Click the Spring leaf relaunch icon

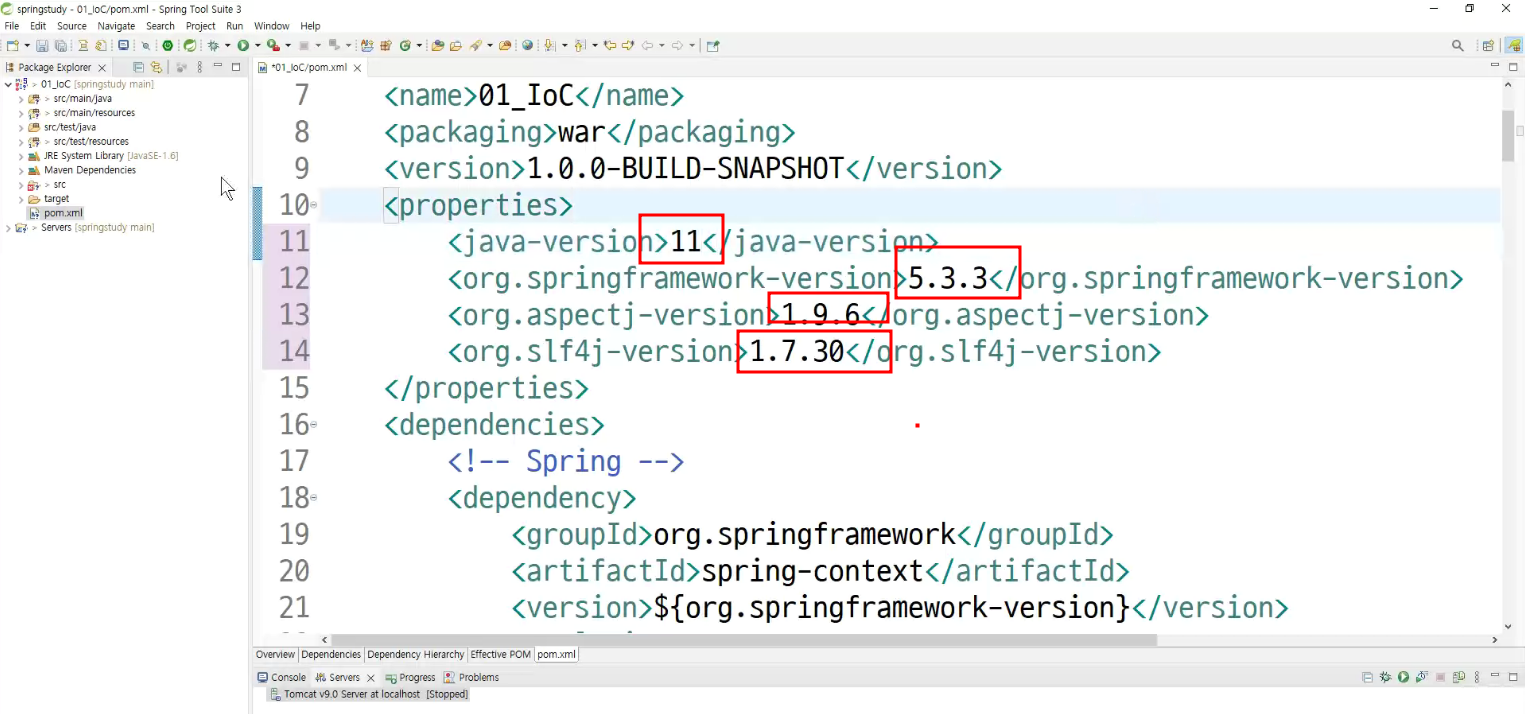pyautogui.click(x=189, y=45)
